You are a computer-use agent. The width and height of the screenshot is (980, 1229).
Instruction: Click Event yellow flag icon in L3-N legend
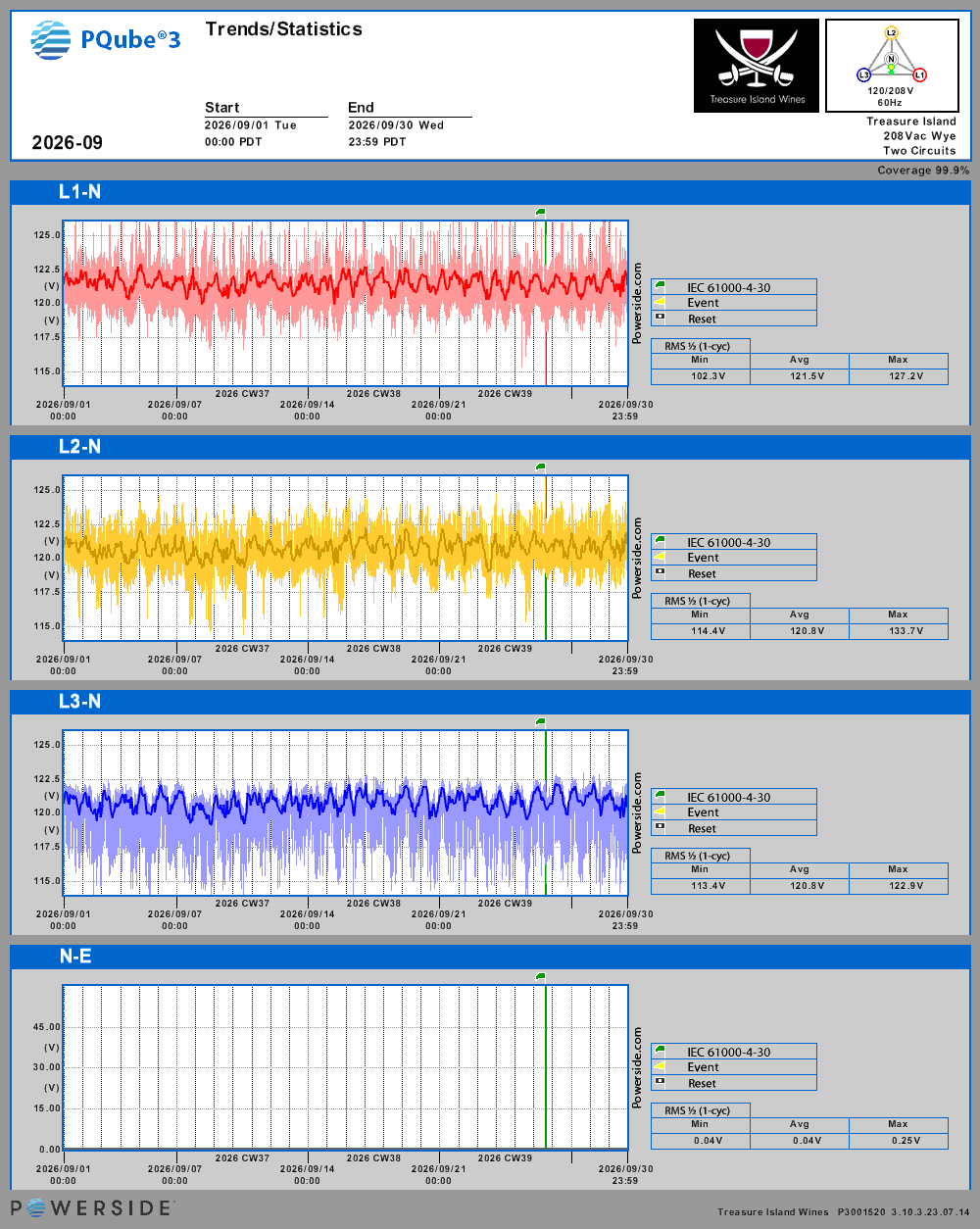660,812
